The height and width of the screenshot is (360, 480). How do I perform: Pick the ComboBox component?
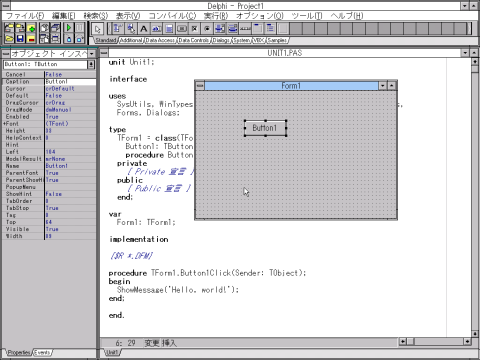(x=232, y=29)
